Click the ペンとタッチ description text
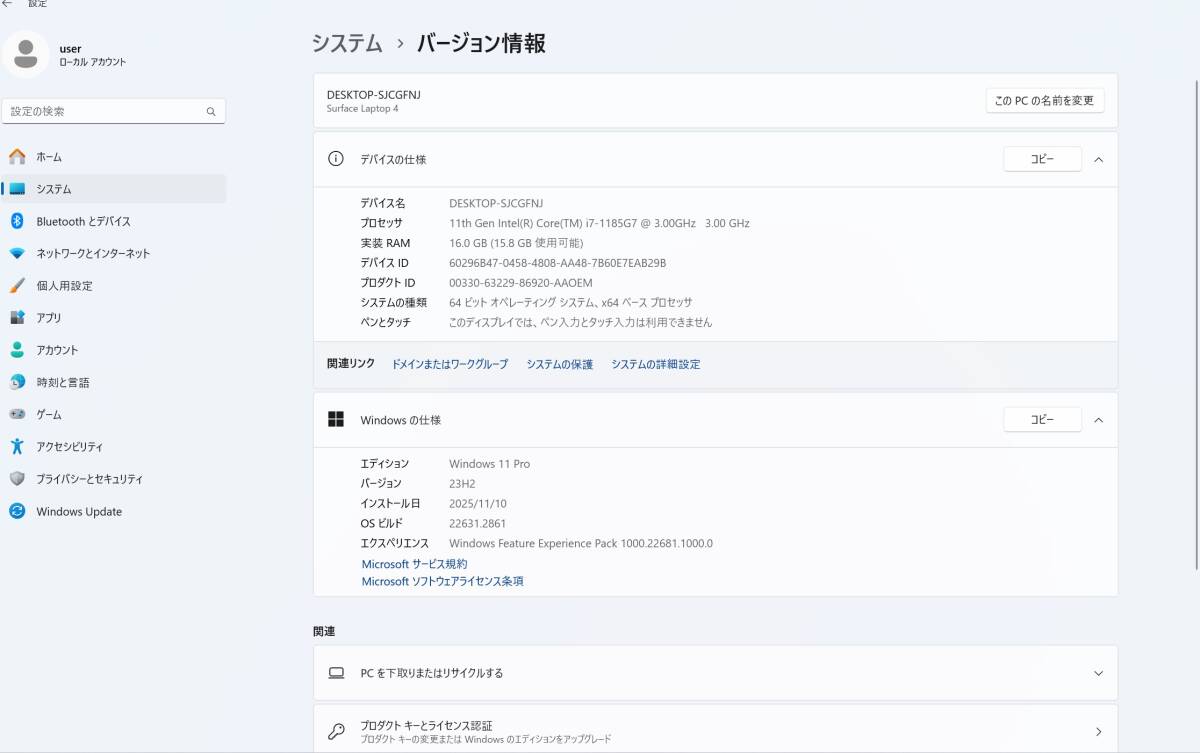 pos(580,323)
